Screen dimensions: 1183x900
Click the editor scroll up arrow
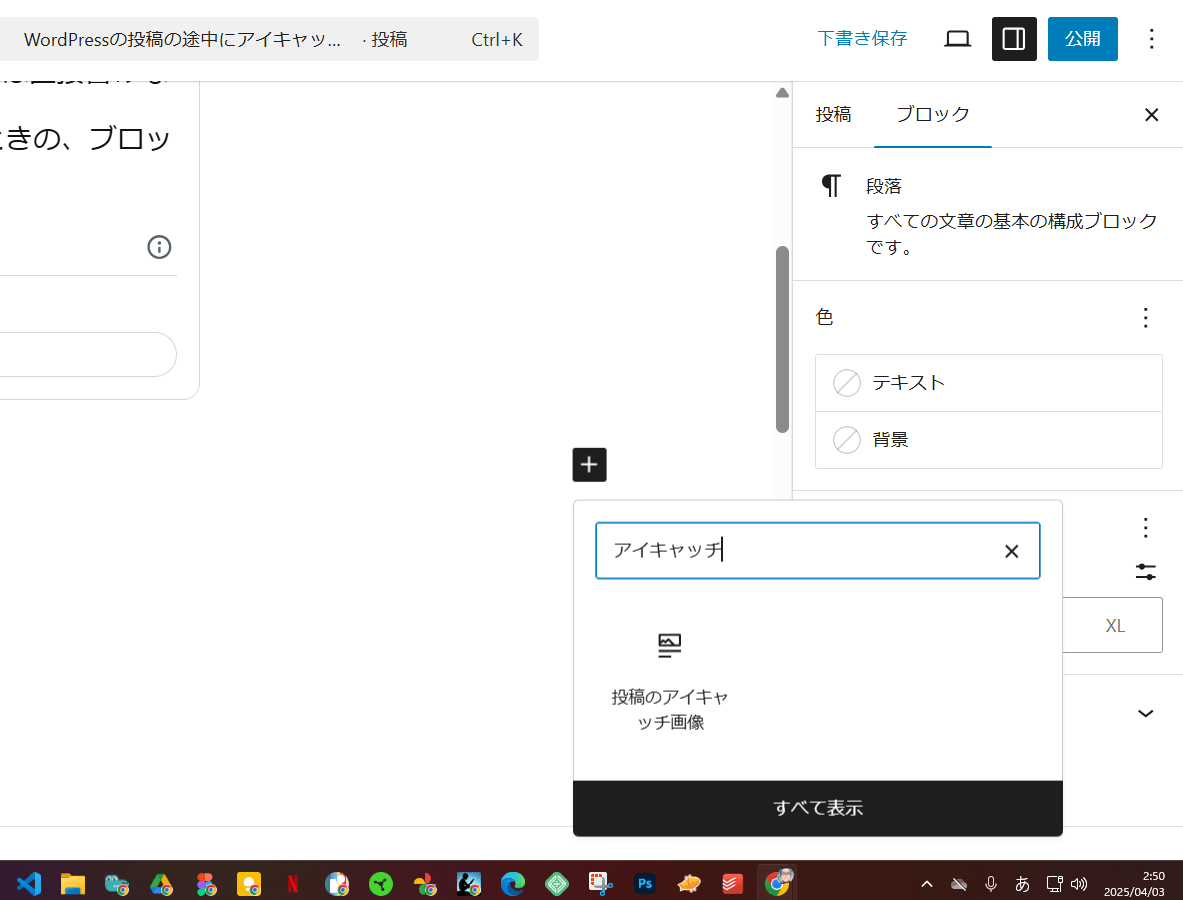tap(782, 93)
